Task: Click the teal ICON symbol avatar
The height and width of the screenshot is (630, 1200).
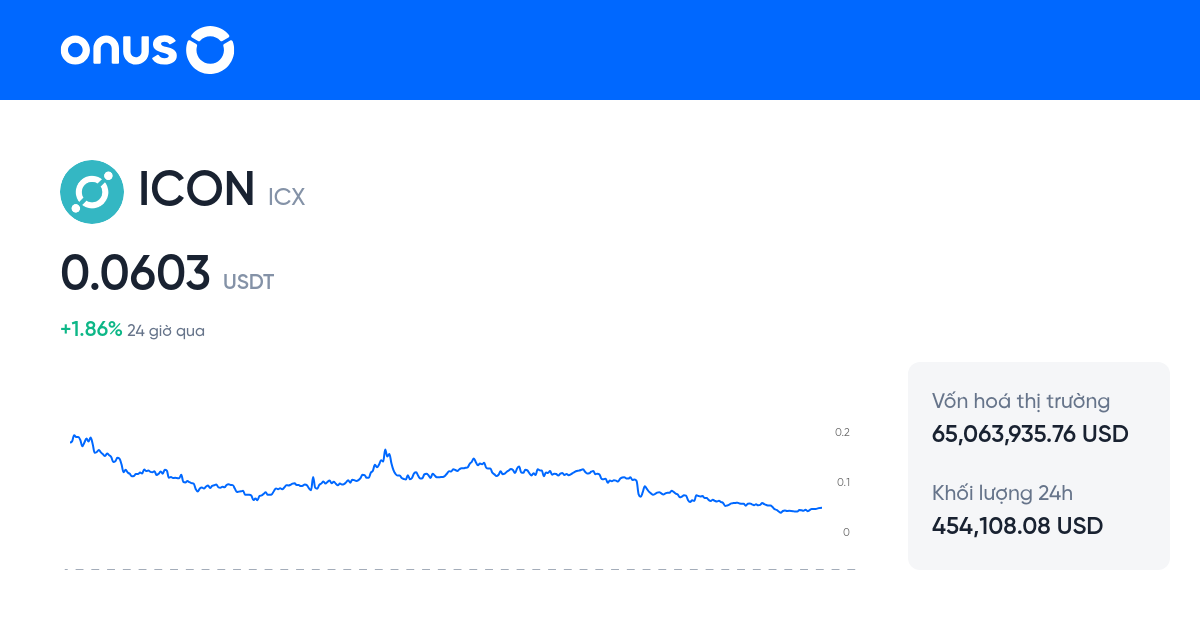Action: click(x=92, y=191)
